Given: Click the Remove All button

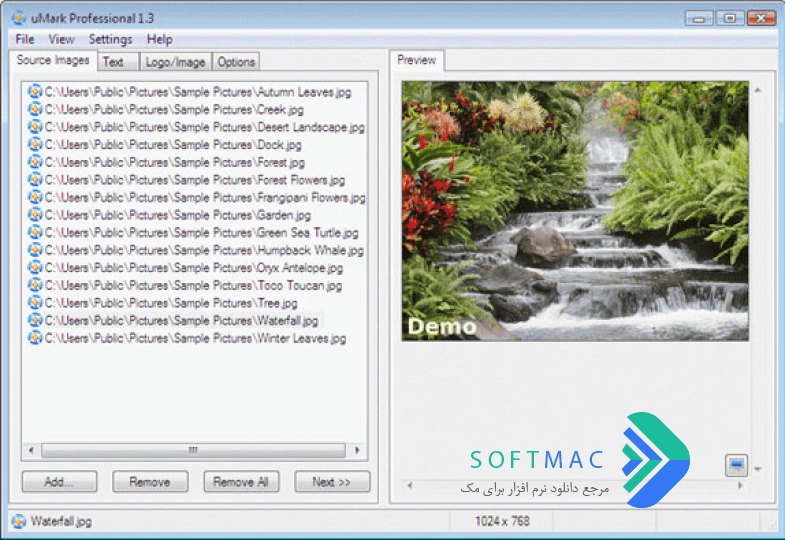Looking at the screenshot, I should [241, 481].
